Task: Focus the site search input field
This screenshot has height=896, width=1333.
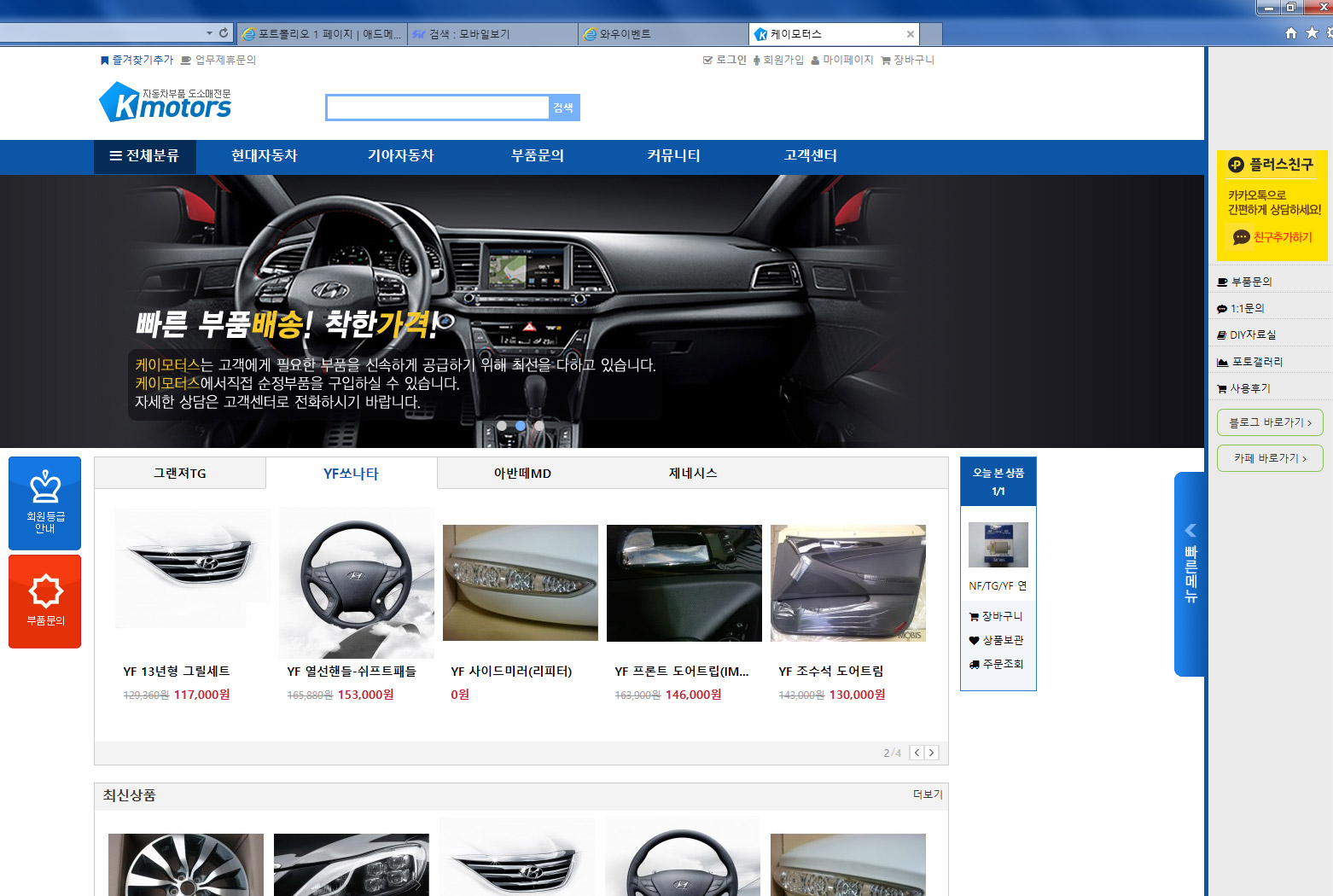Action: coord(438,108)
